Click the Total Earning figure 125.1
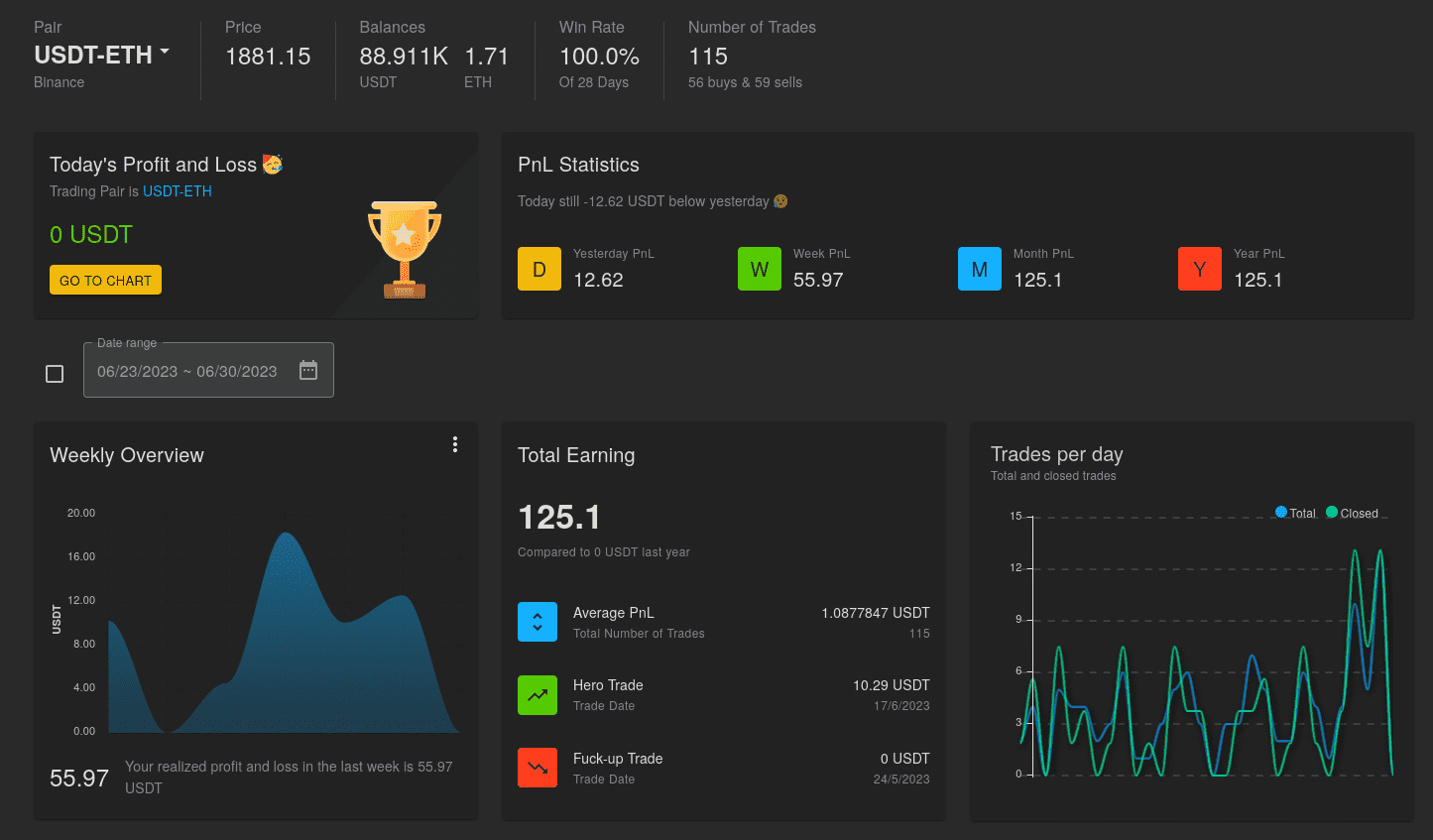Viewport: 1433px width, 840px height. (x=559, y=517)
